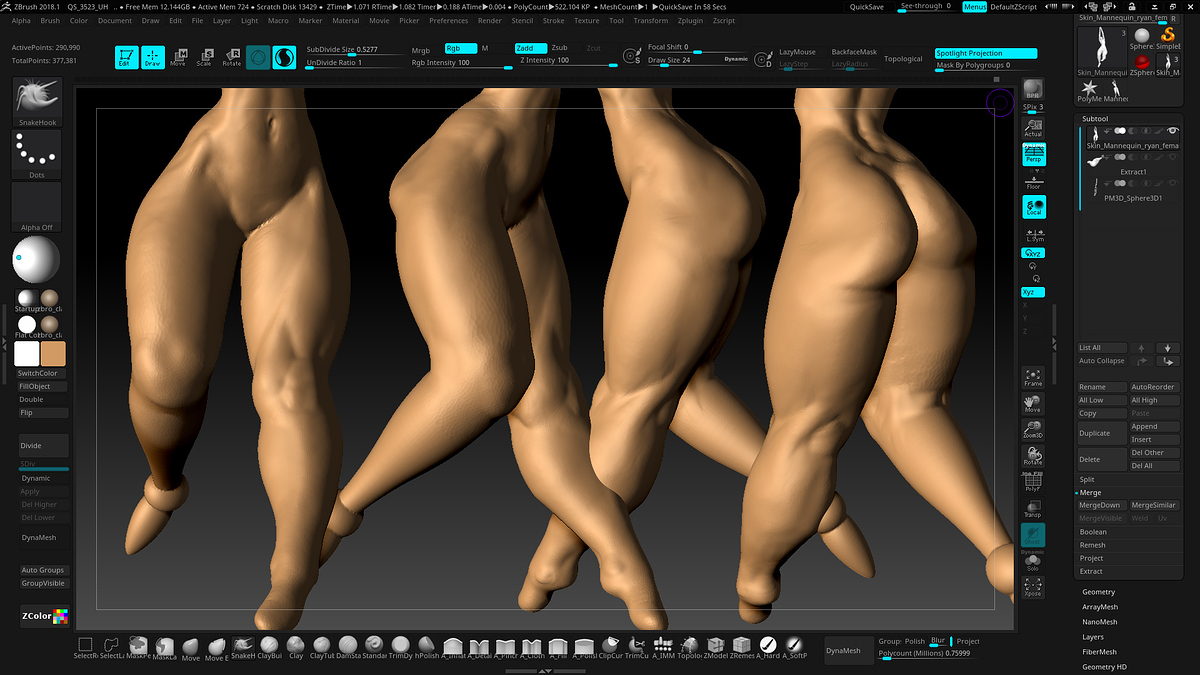Screen dimensions: 1200x675
Task: Open the Stroke menu
Action: 553,20
